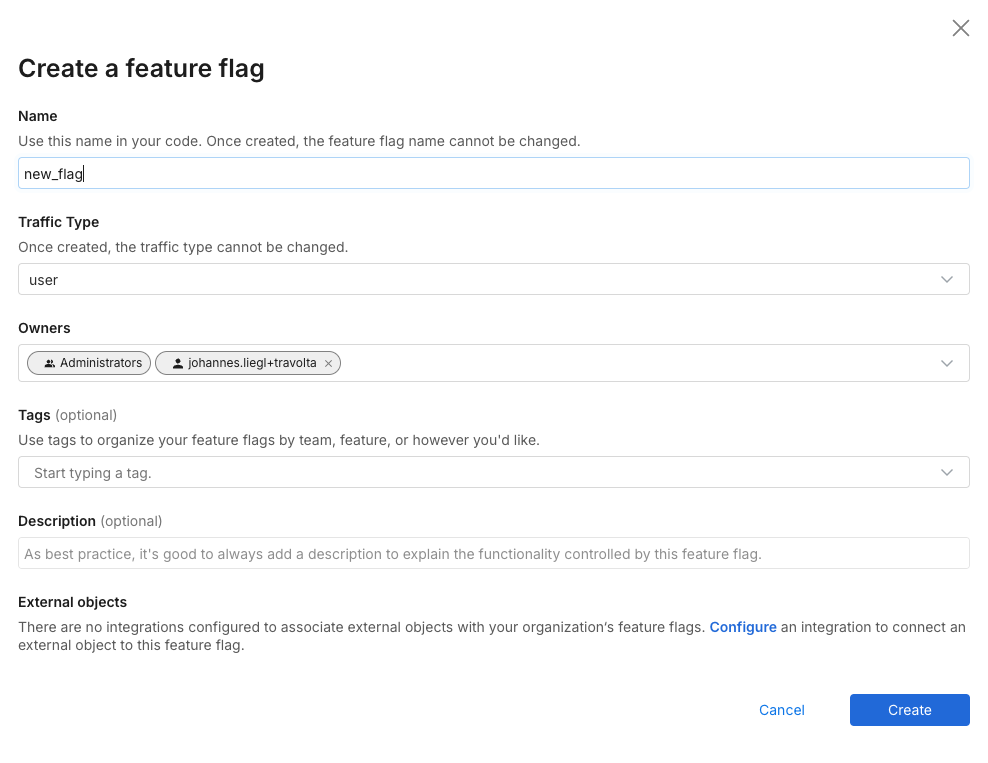Click into the Name field containing new_flag
Viewport: 988px width, 763px height.
(494, 174)
